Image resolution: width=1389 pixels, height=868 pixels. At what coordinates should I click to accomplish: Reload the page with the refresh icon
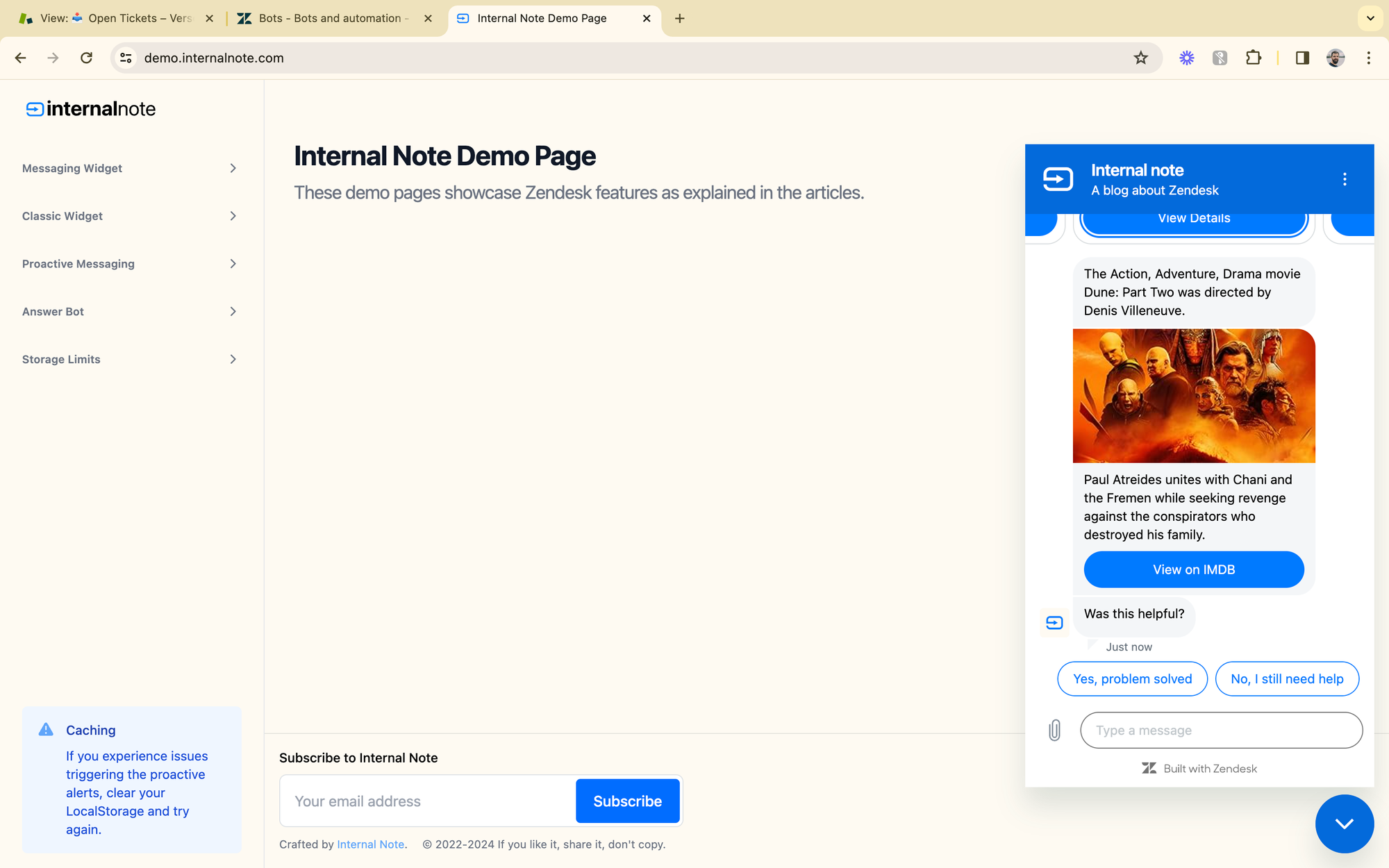tap(86, 58)
